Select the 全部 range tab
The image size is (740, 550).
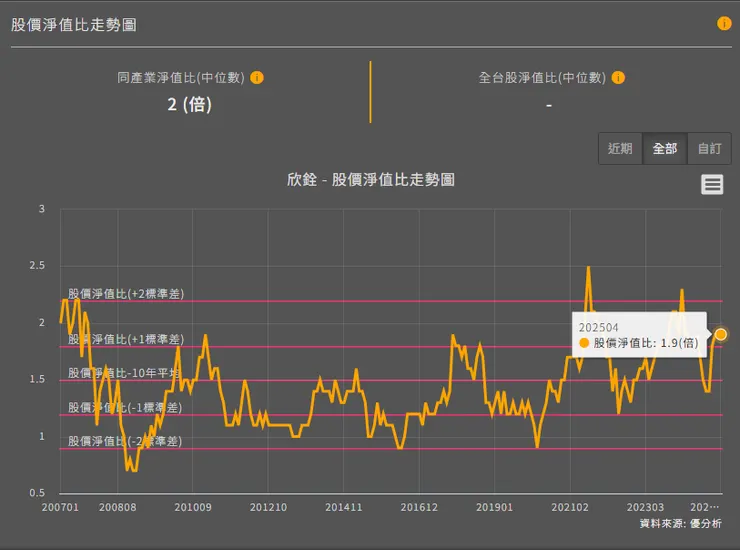664,149
